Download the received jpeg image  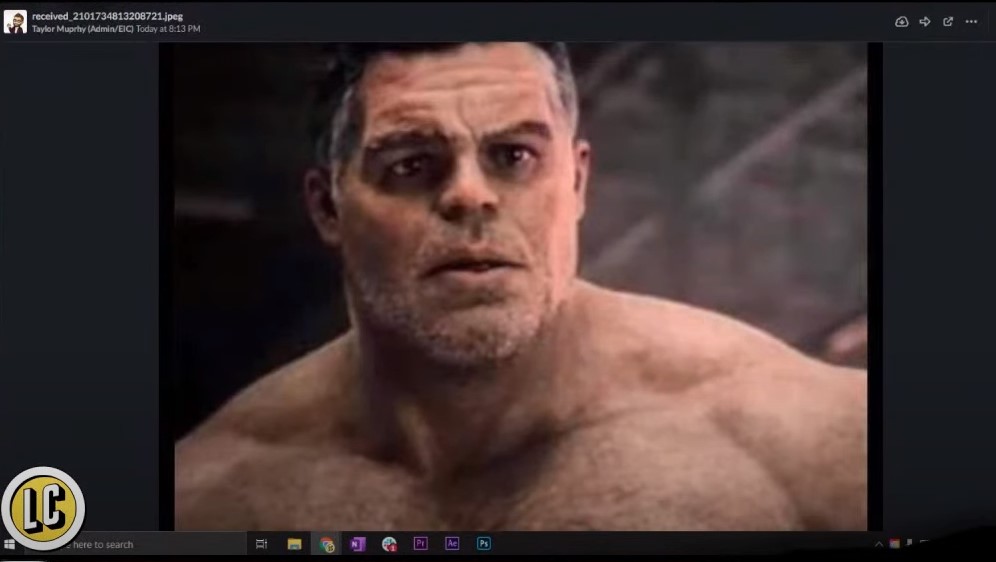point(901,22)
